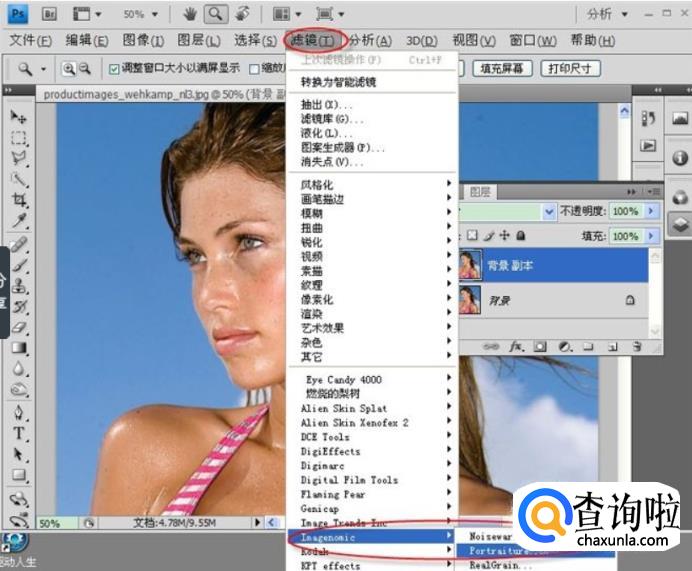The height and width of the screenshot is (571, 692).
Task: Click the 填充屏幕 button
Action: tap(502, 68)
